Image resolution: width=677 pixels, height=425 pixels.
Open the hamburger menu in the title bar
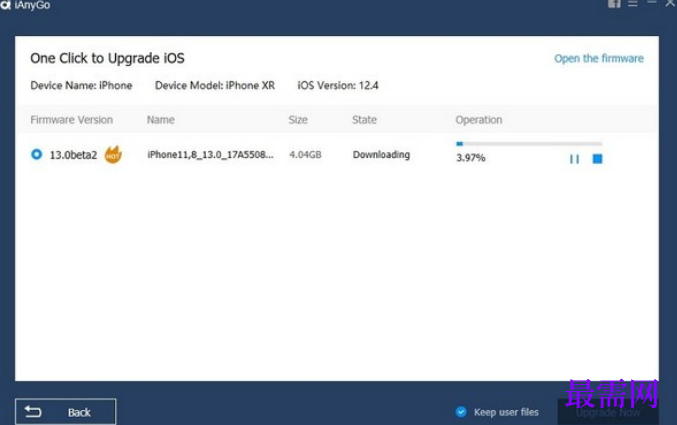click(x=633, y=4)
